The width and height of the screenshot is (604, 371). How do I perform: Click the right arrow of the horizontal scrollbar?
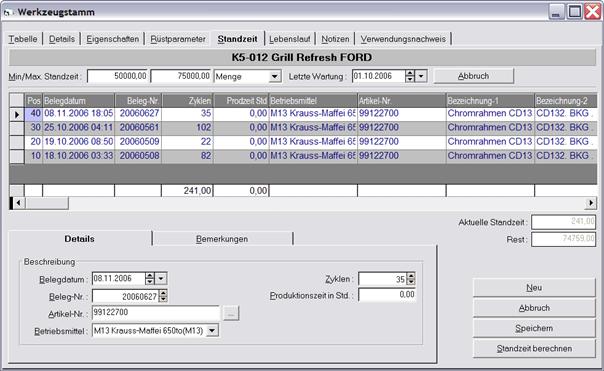click(591, 203)
